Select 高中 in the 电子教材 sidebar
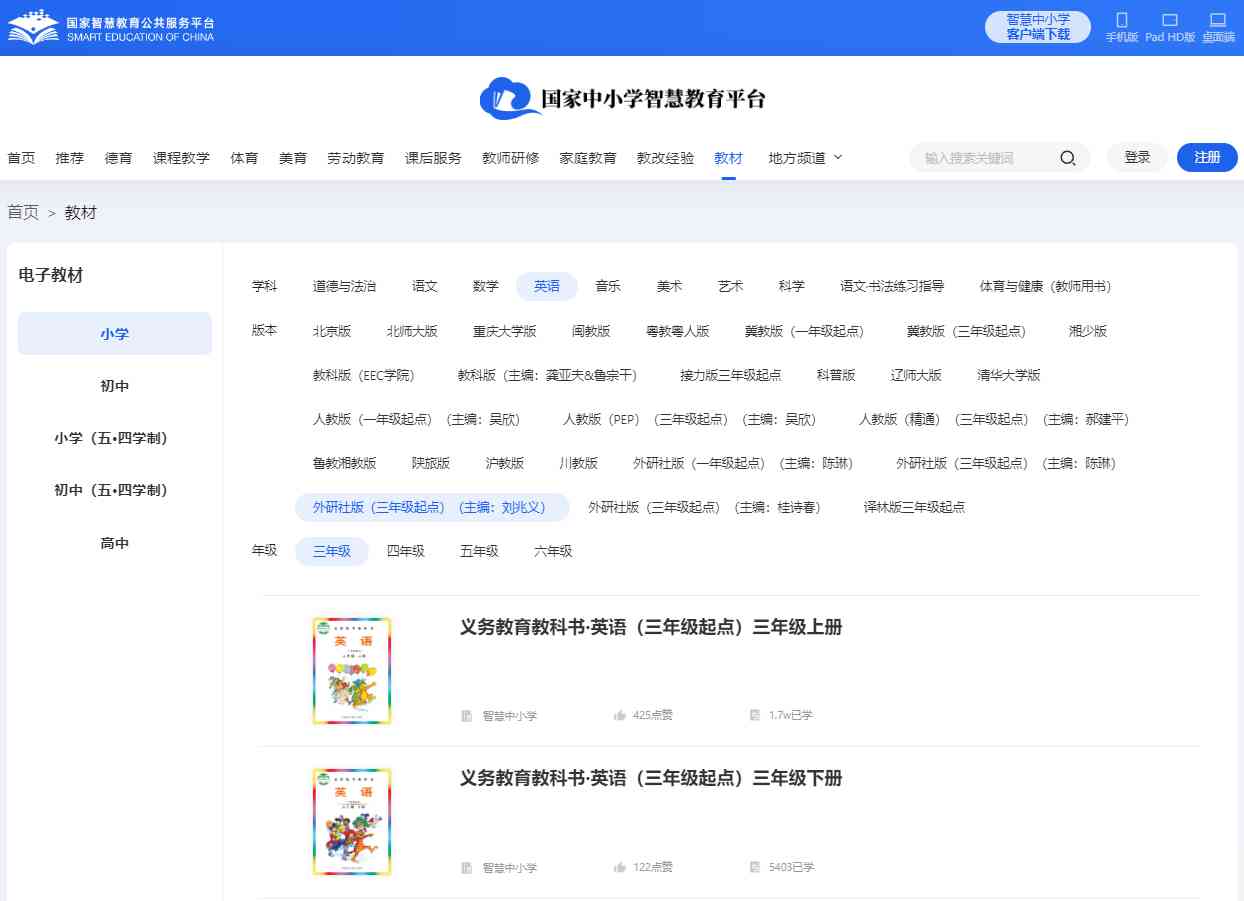 (115, 543)
